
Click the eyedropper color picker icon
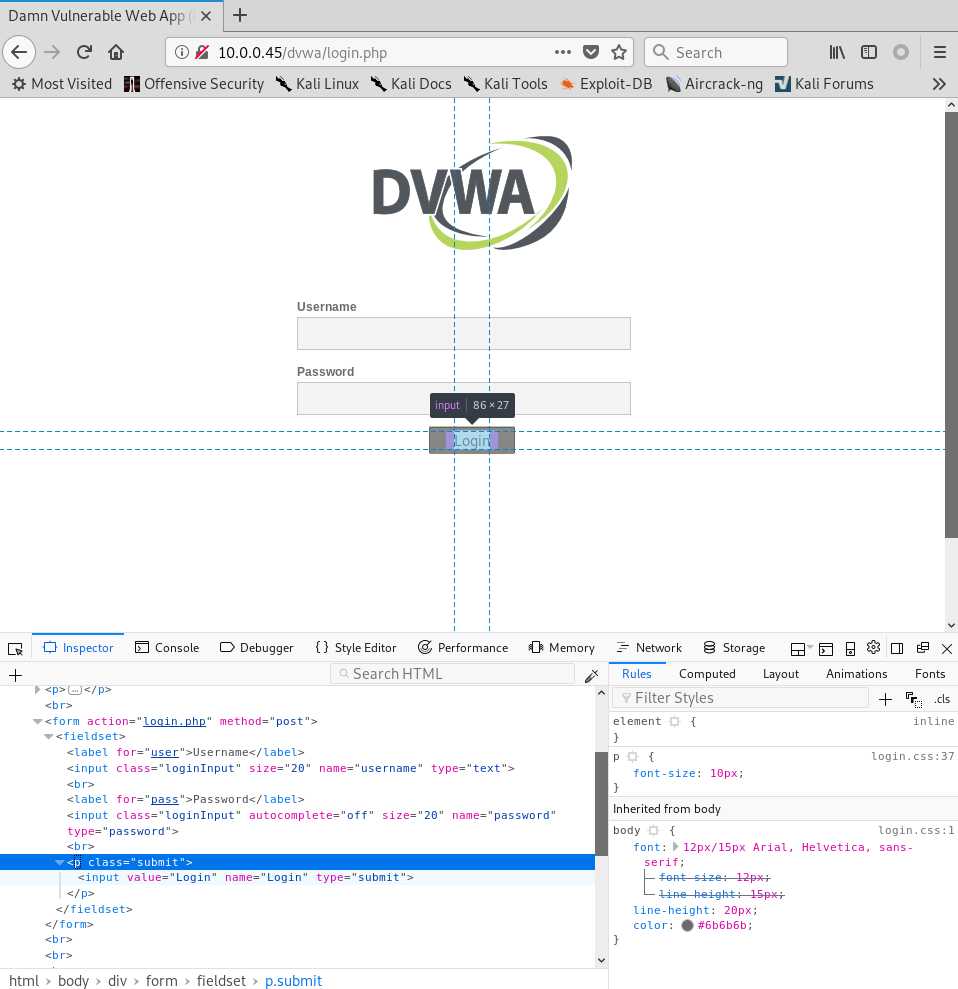592,676
